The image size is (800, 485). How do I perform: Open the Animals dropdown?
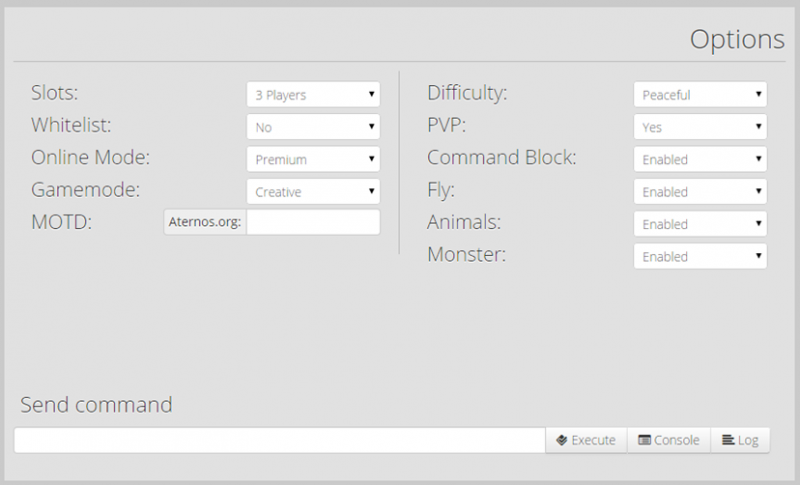700,224
